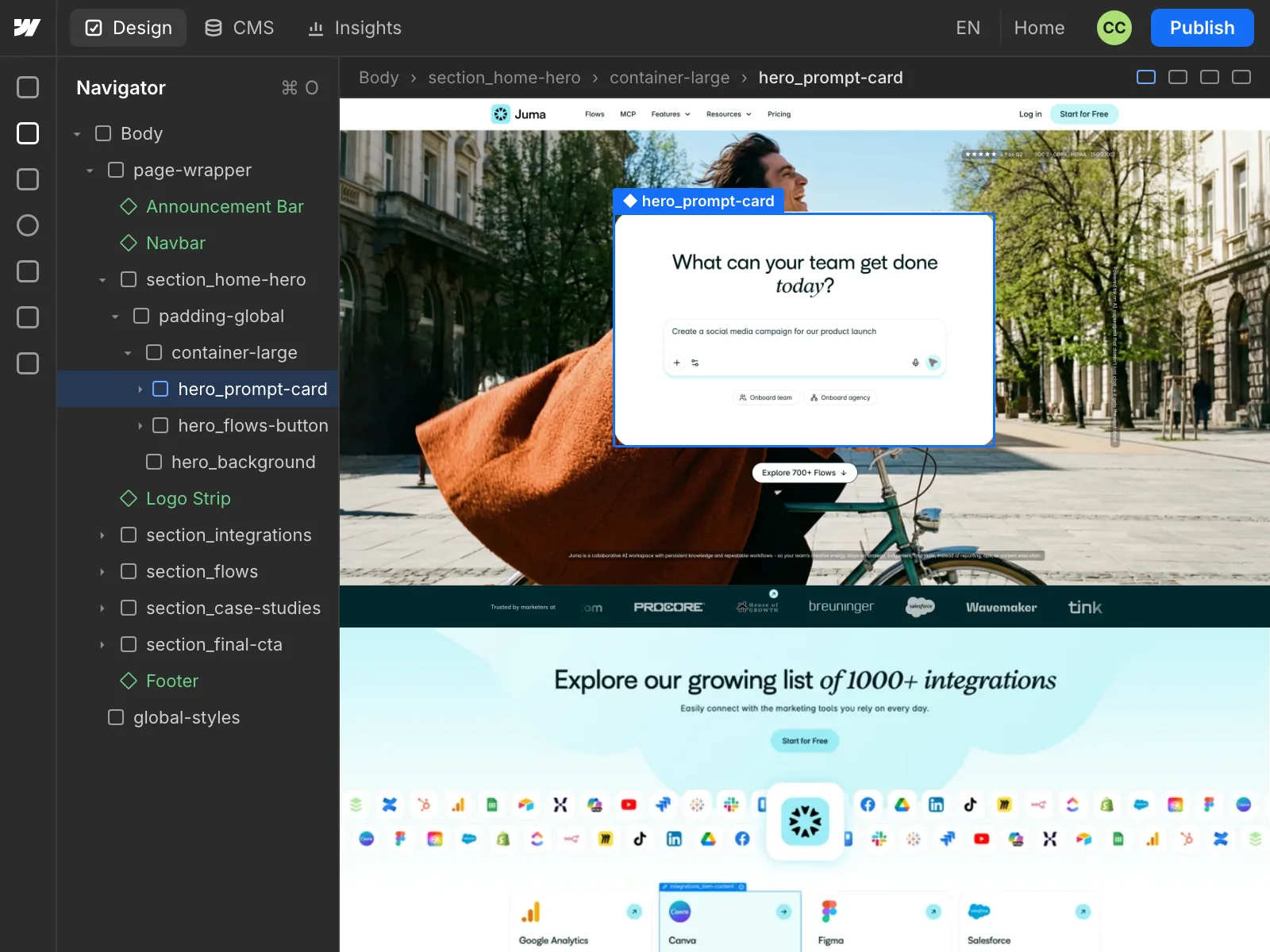Click the Juma logo in site navbar
The height and width of the screenshot is (952, 1270).
(518, 114)
